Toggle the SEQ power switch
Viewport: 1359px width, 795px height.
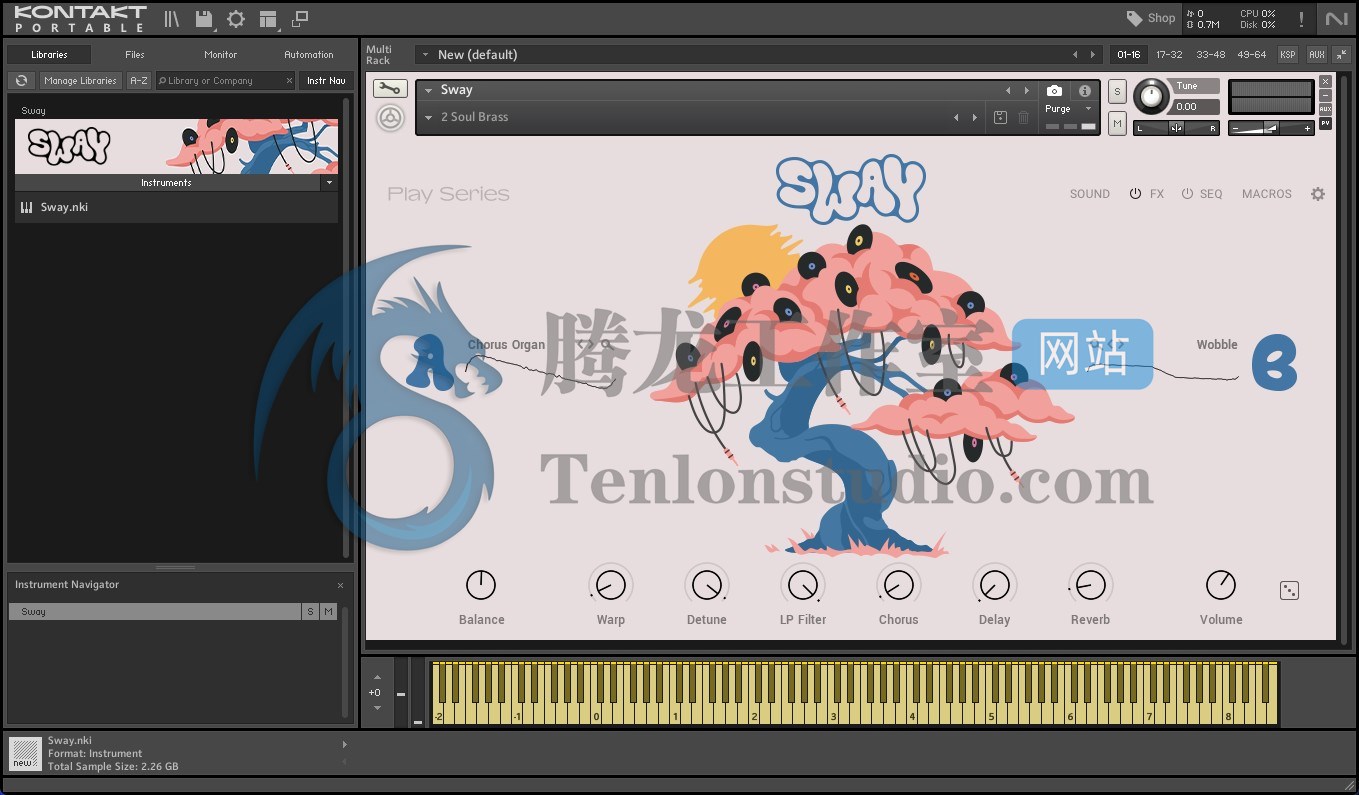point(1187,194)
